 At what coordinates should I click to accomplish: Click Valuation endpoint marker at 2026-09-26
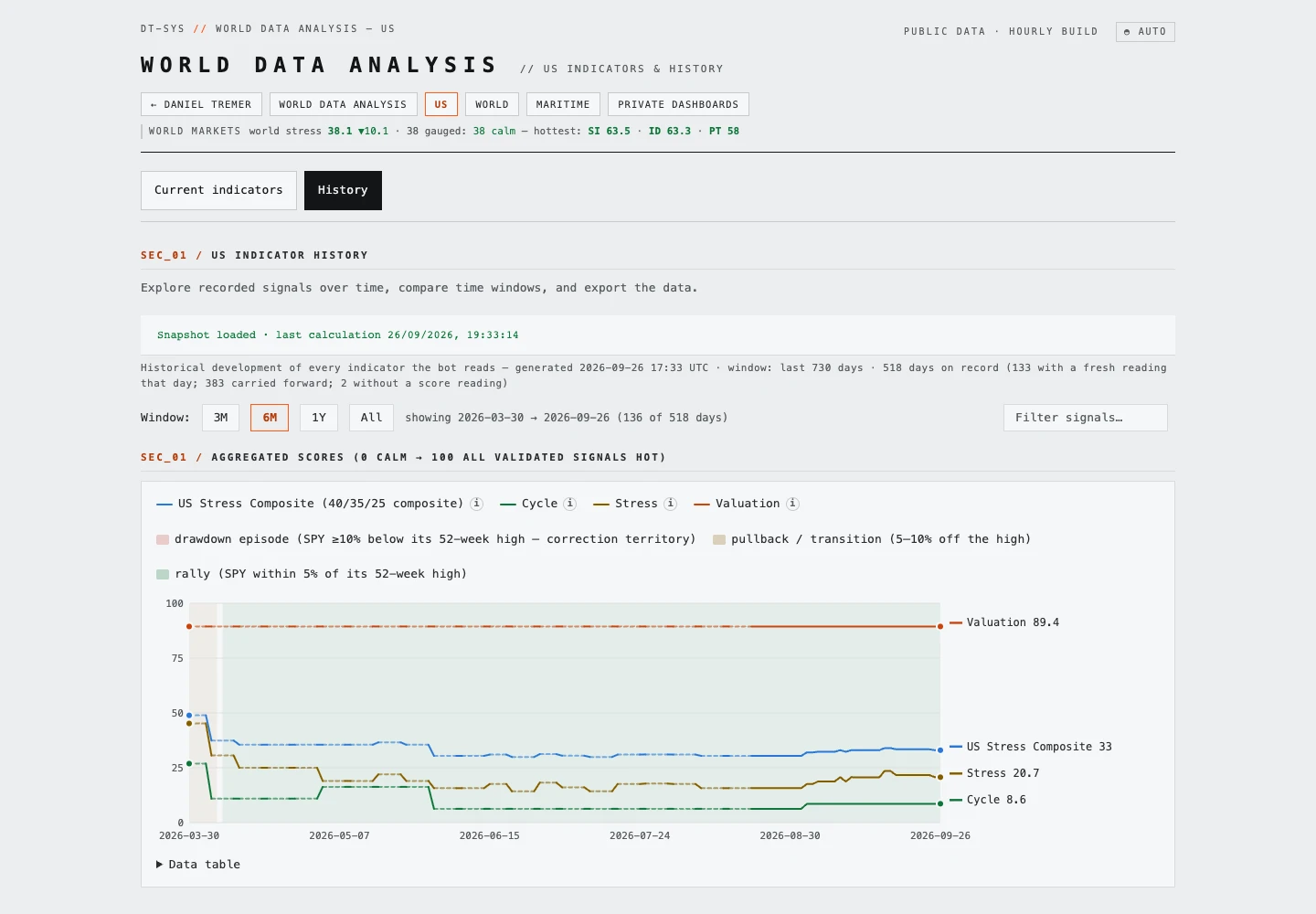tap(940, 626)
